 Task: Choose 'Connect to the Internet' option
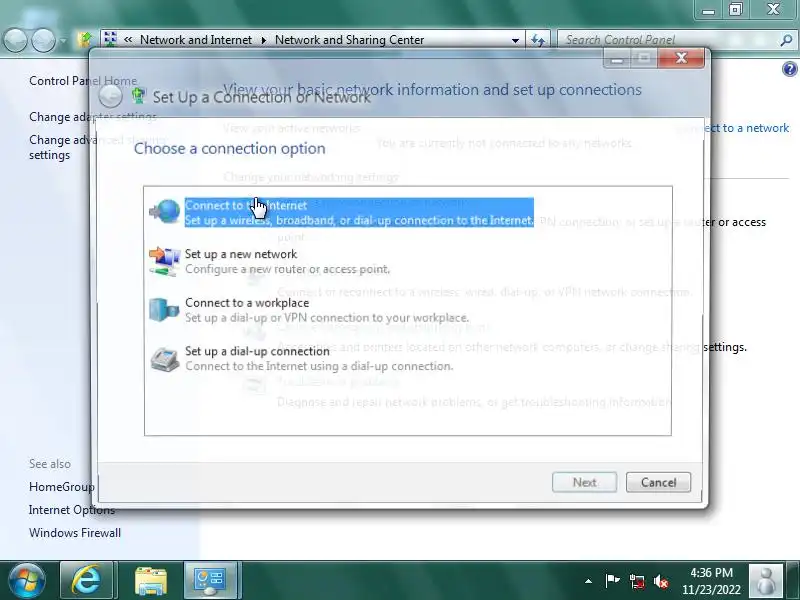point(359,212)
